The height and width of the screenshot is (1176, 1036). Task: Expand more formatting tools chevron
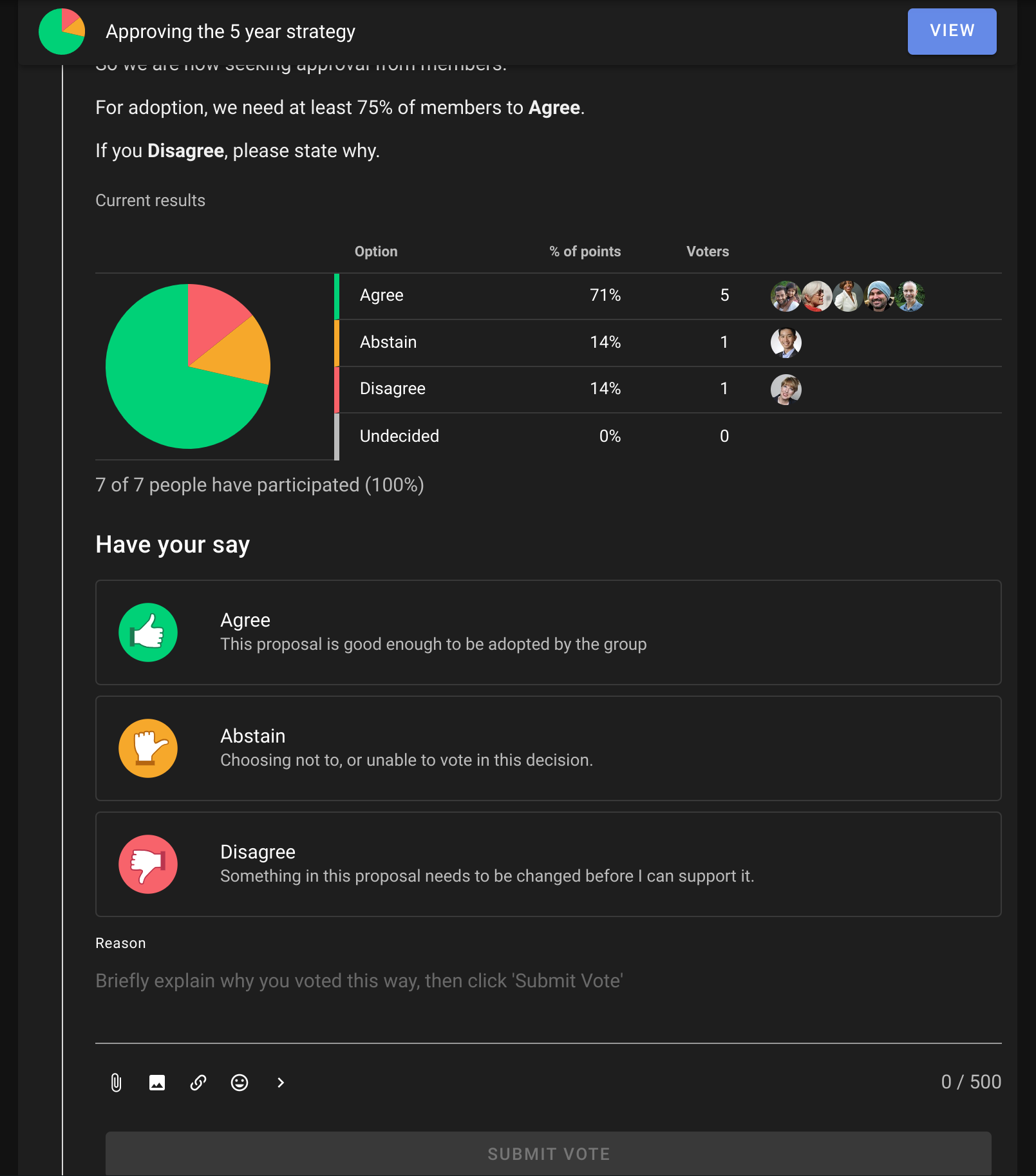pyautogui.click(x=281, y=1083)
